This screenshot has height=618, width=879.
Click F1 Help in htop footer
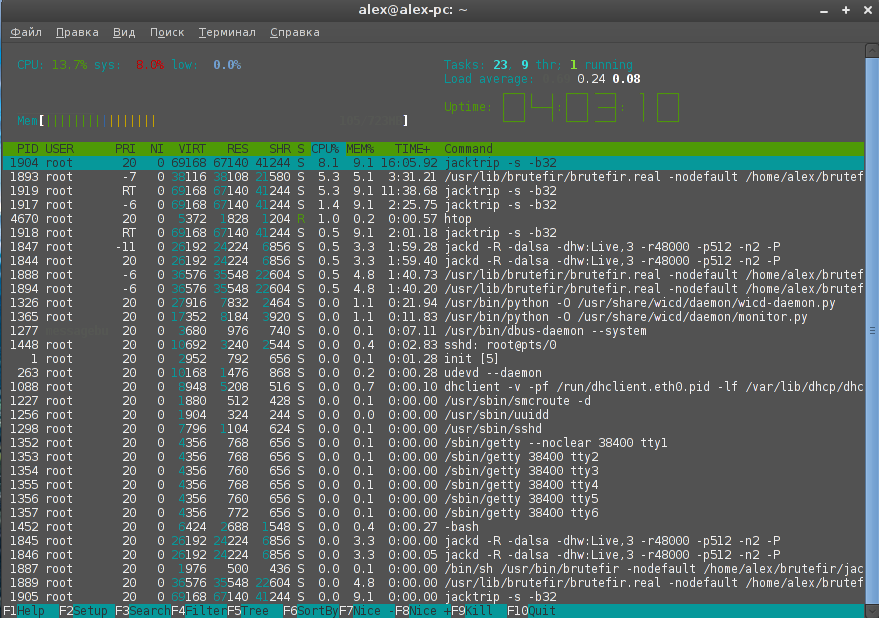click(x=29, y=610)
